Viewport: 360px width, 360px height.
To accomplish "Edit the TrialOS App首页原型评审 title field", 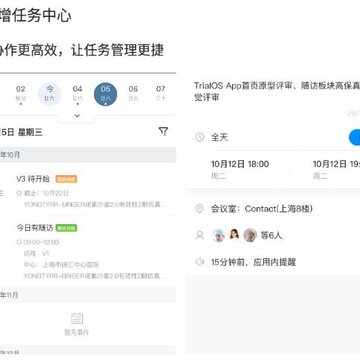I will tap(277, 91).
